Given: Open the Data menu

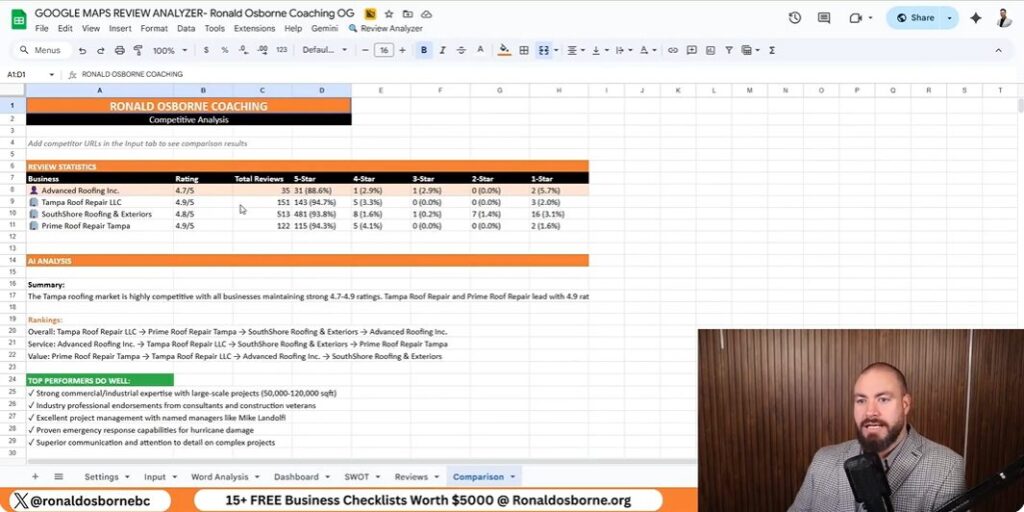Looking at the screenshot, I should click(186, 29).
